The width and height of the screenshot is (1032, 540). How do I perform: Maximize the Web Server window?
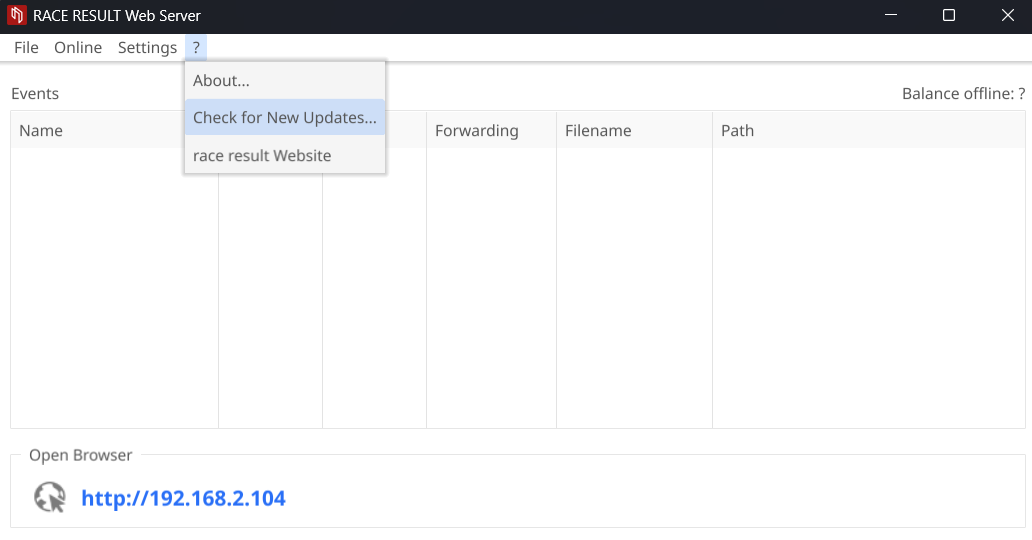tap(949, 16)
